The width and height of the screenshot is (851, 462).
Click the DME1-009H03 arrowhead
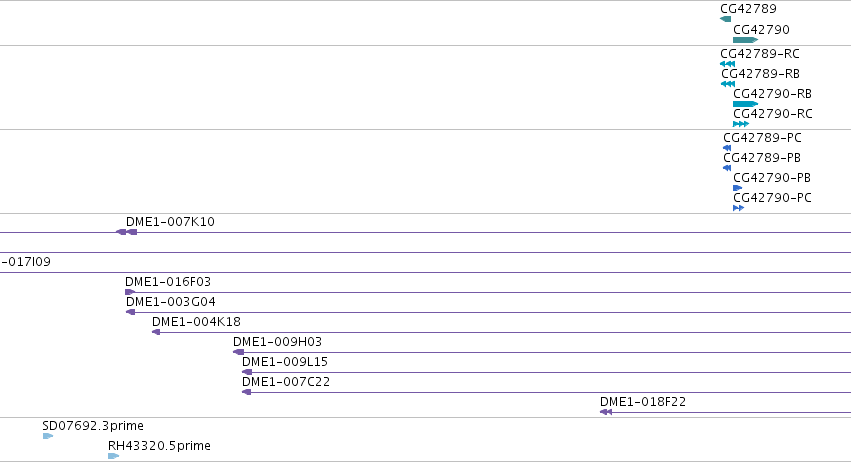[238, 352]
